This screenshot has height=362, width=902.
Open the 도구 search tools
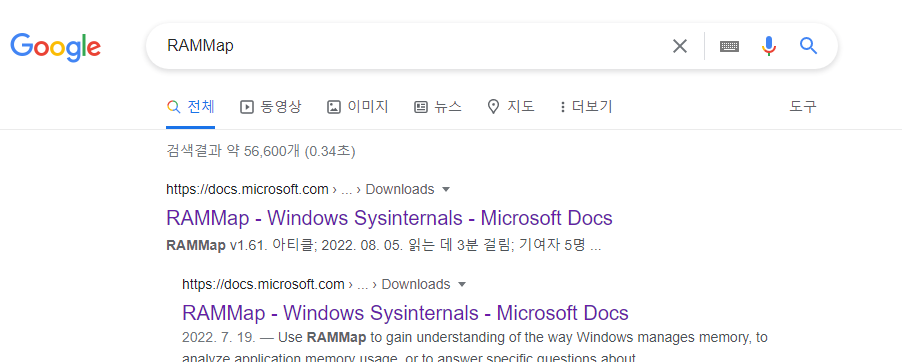(802, 106)
